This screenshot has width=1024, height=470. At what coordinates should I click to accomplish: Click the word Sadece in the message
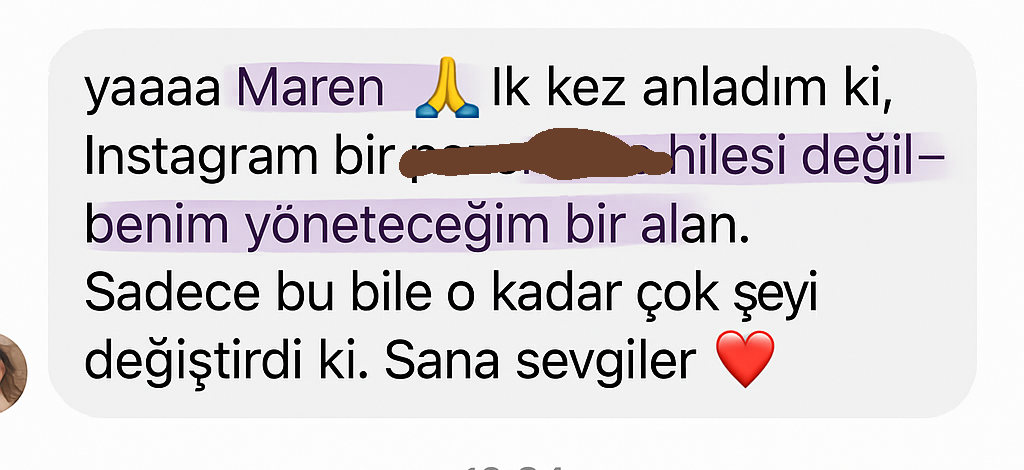point(172,293)
